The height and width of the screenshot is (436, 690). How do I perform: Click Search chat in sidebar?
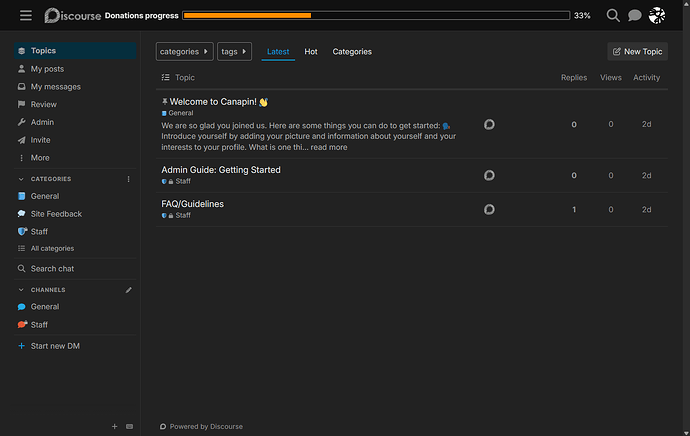(x=75, y=268)
